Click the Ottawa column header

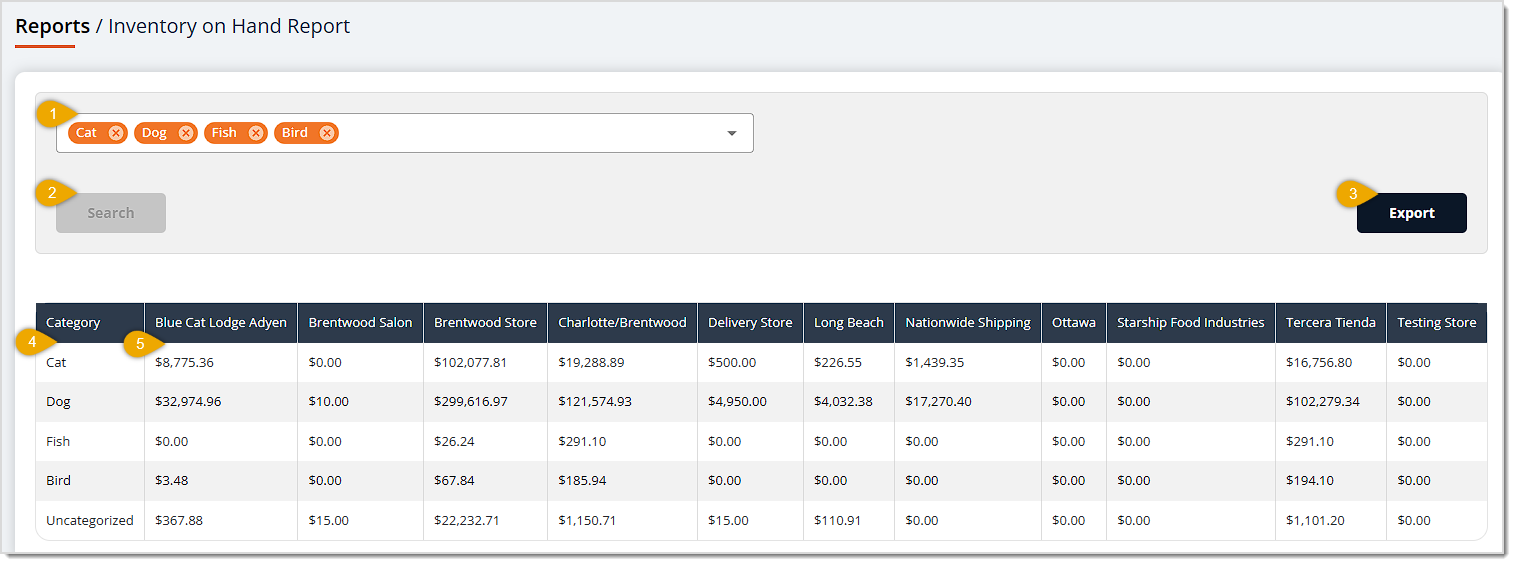(x=1074, y=323)
